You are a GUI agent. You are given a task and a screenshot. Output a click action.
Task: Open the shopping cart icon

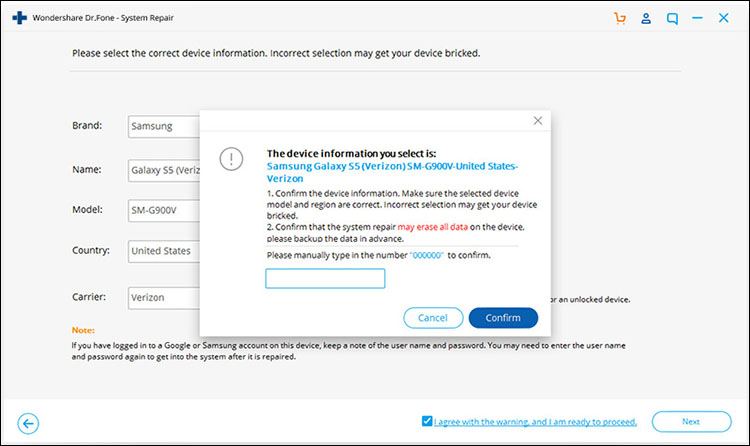click(x=620, y=18)
